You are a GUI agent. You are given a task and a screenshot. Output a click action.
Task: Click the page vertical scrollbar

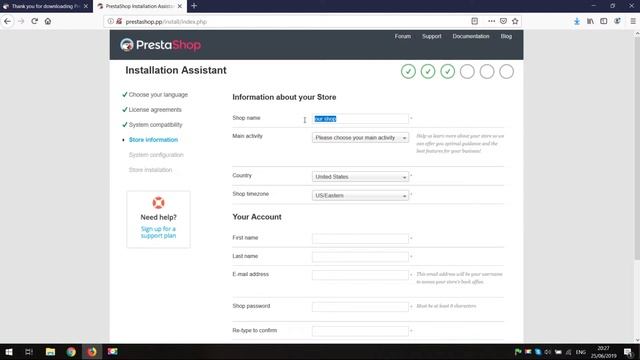[x=637, y=147]
